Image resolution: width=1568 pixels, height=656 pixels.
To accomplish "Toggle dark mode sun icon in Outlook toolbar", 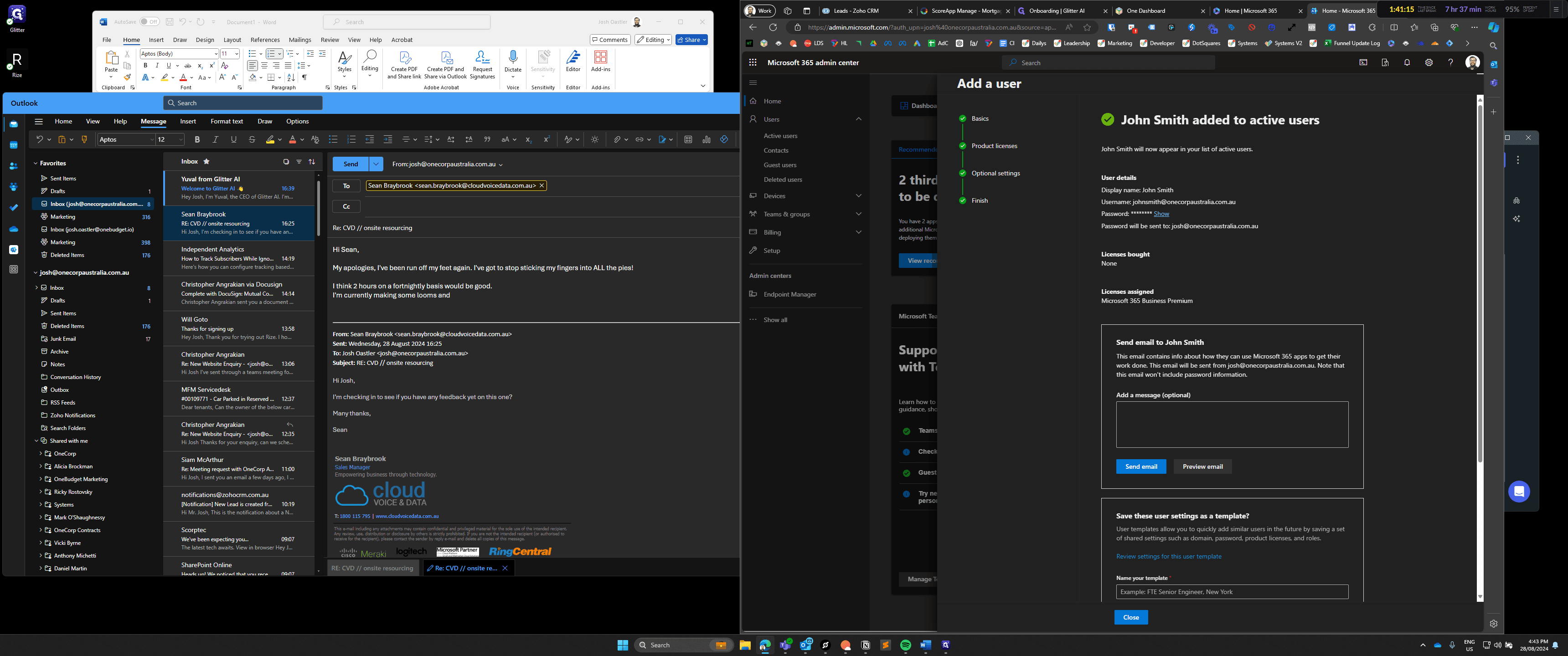I will pyautogui.click(x=595, y=139).
